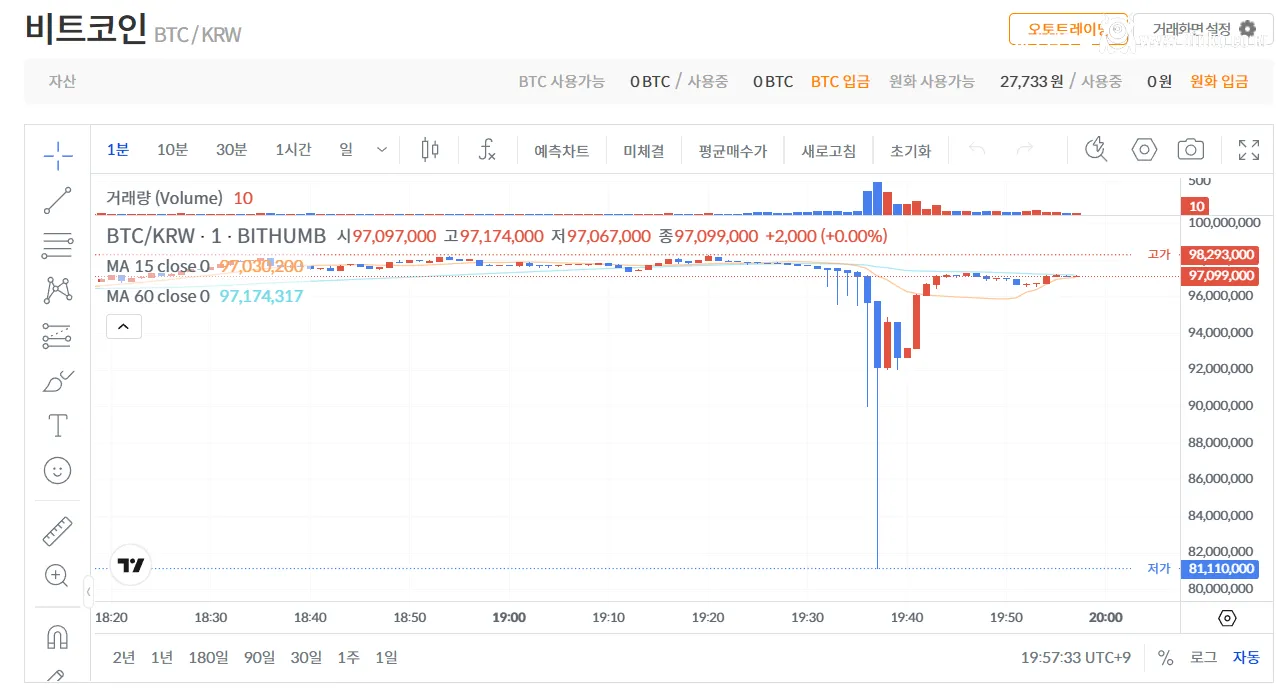Open the 원화 입금 deposit link
This screenshot has height=692, width=1279.
[1219, 81]
